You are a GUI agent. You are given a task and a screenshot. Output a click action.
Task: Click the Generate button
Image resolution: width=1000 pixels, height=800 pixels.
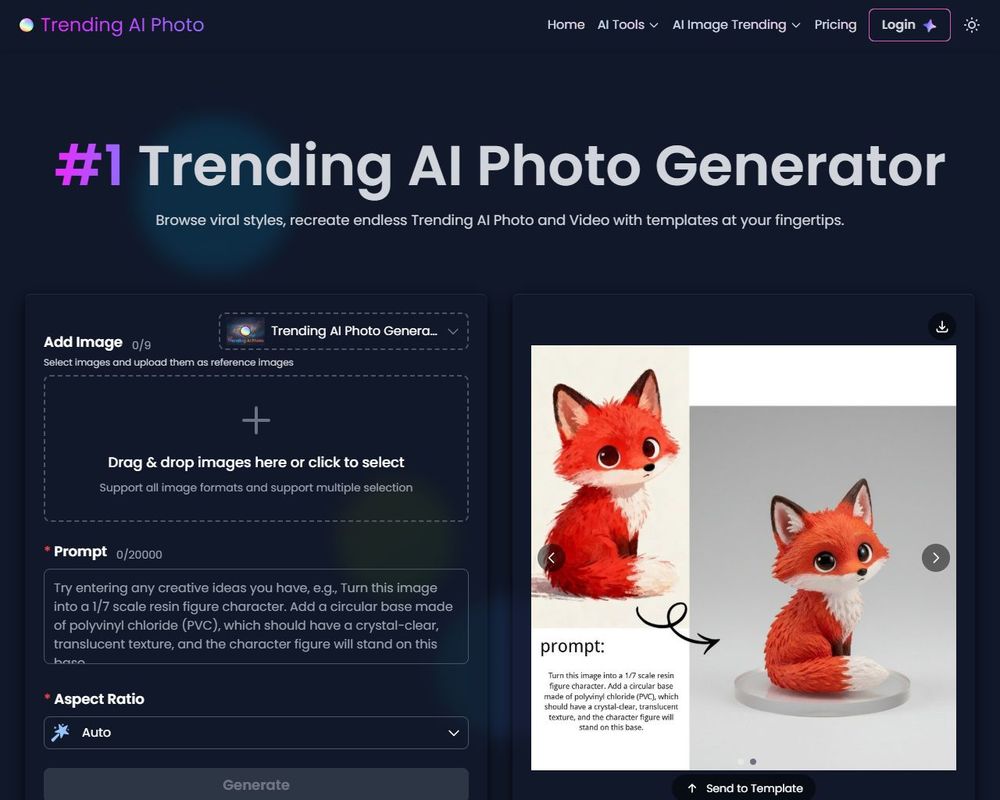point(256,785)
